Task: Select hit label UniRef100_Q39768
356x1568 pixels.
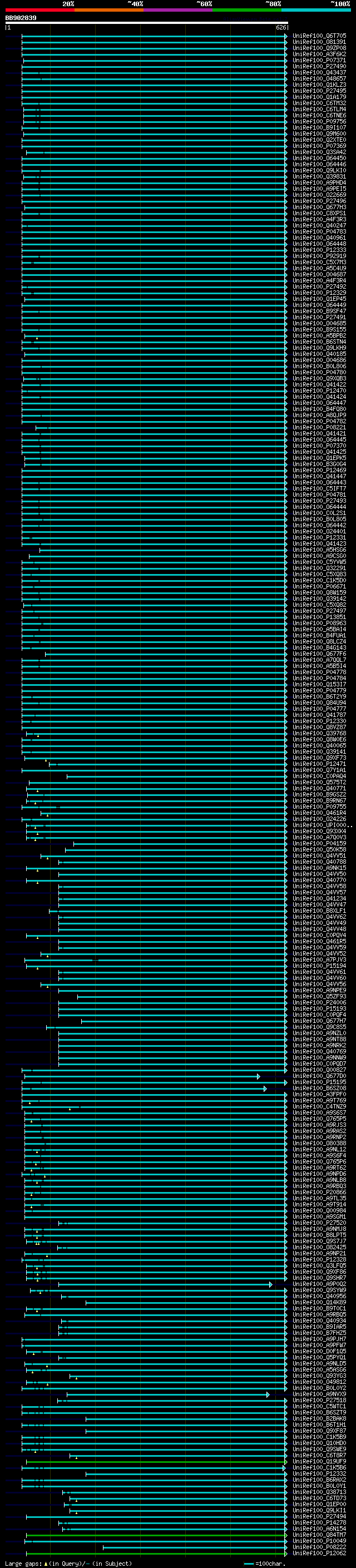Action: 319,733
